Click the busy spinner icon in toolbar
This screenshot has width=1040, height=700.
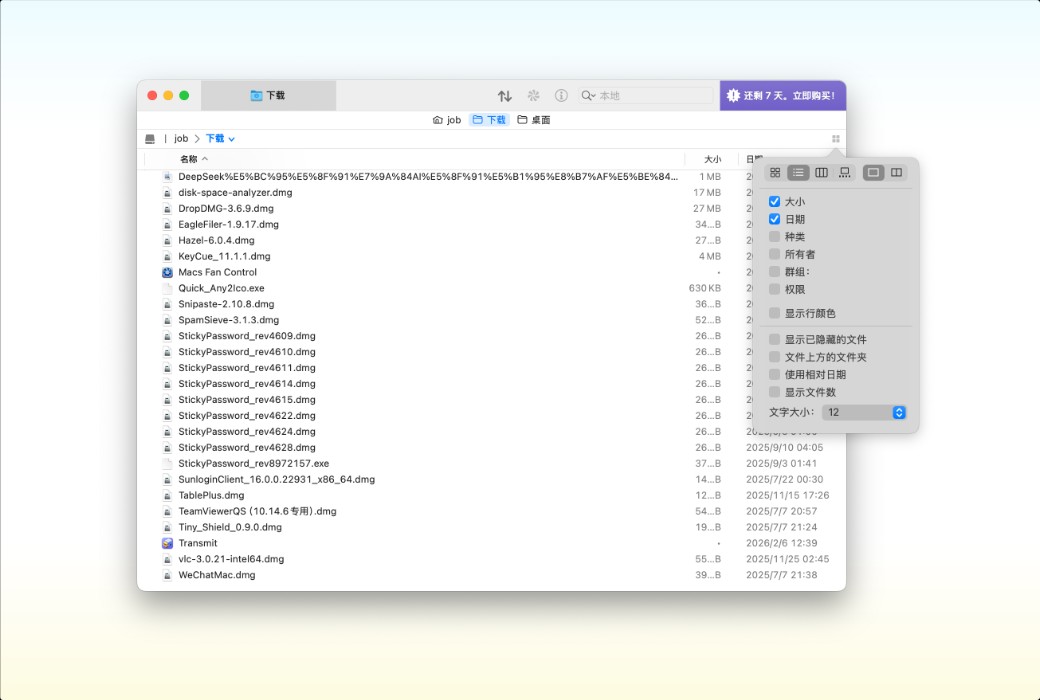[x=533, y=96]
